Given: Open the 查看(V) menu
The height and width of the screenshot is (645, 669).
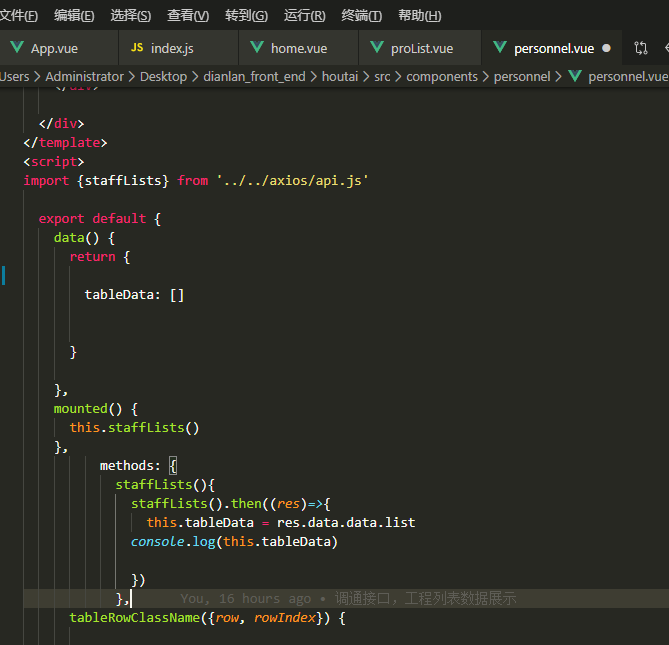Looking at the screenshot, I should click(x=188, y=16).
